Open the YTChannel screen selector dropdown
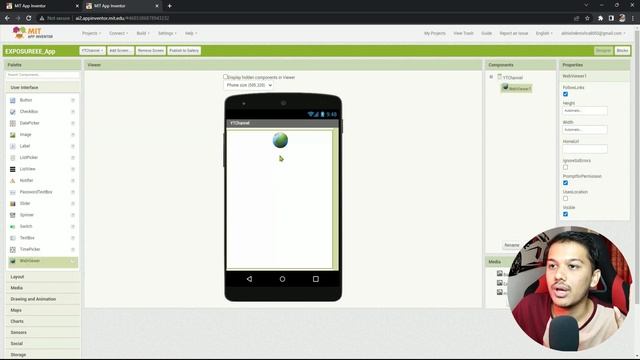The height and width of the screenshot is (360, 640). point(92,51)
